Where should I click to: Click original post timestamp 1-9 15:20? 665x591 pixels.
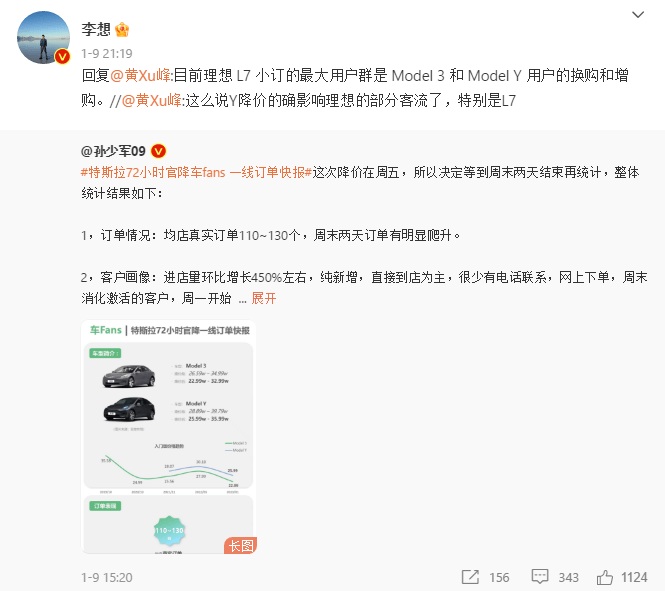point(107,577)
